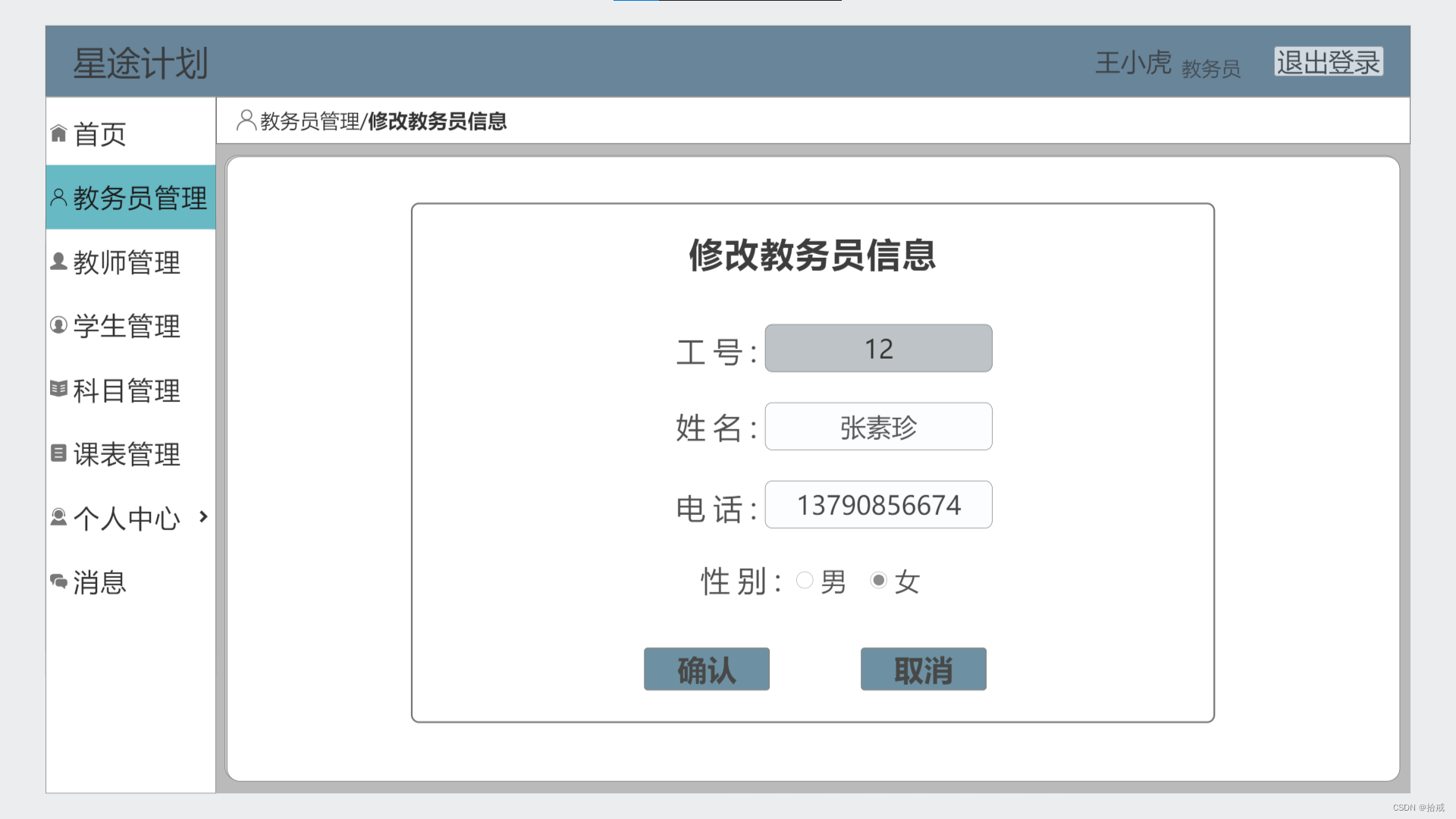Click the 教务员管理 breadcrumb link
1456x819 pixels.
coord(309,121)
